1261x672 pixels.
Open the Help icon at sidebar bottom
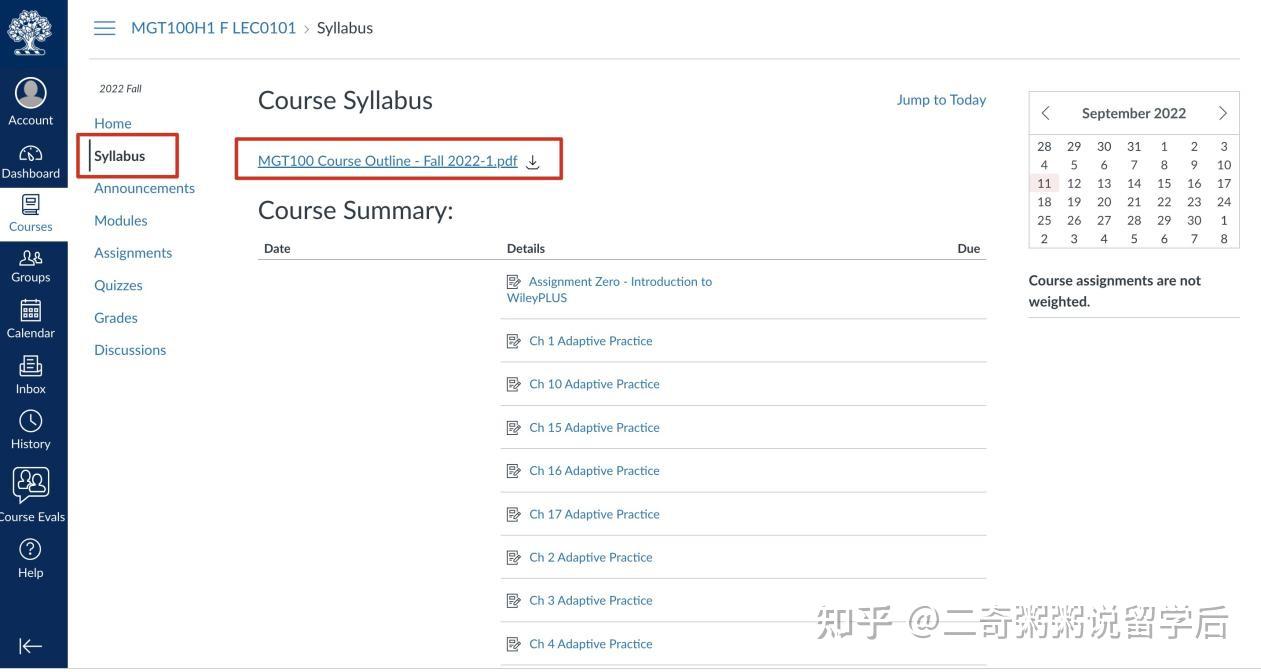pyautogui.click(x=31, y=552)
